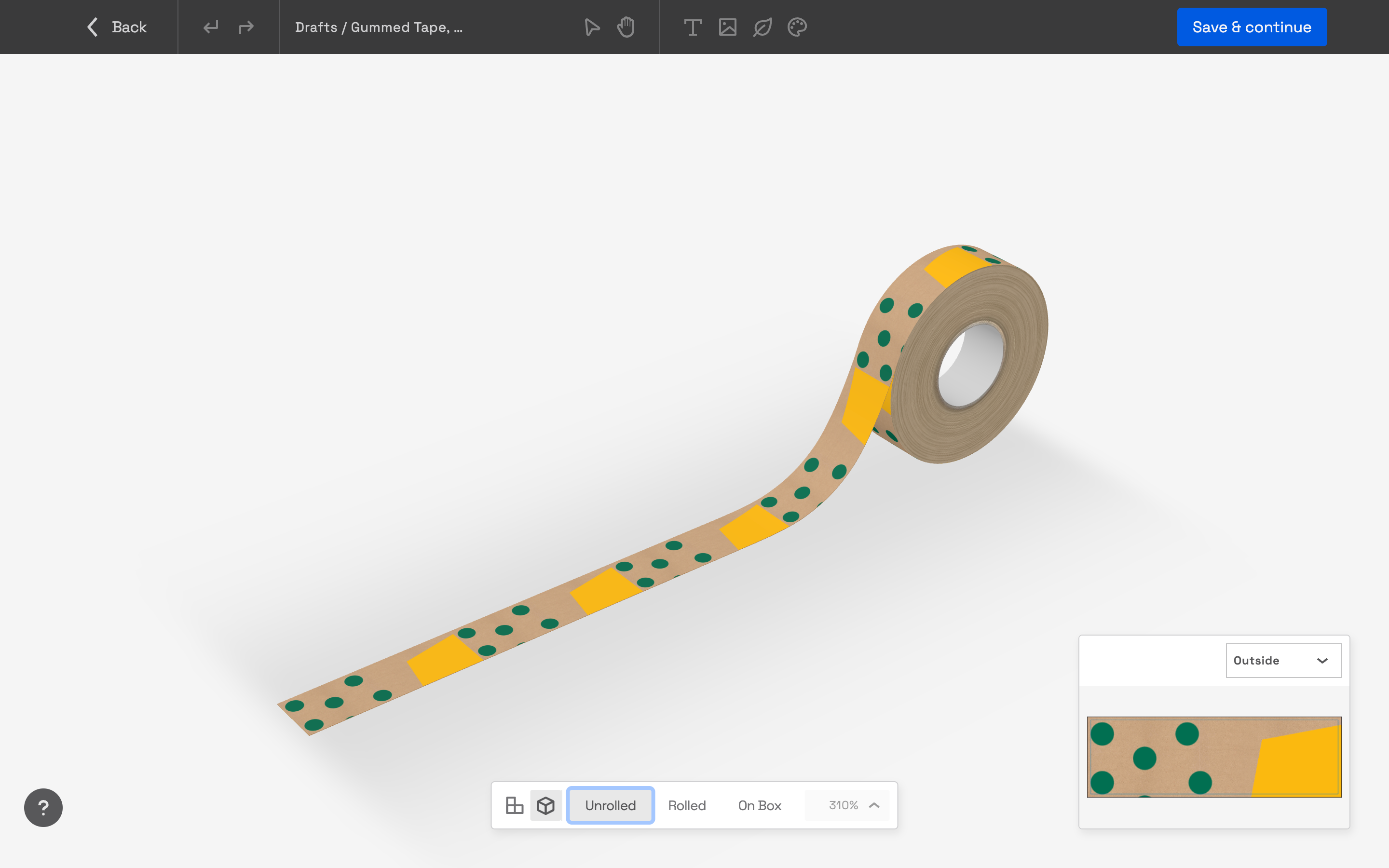Switch to the Rolled view

[x=686, y=805]
